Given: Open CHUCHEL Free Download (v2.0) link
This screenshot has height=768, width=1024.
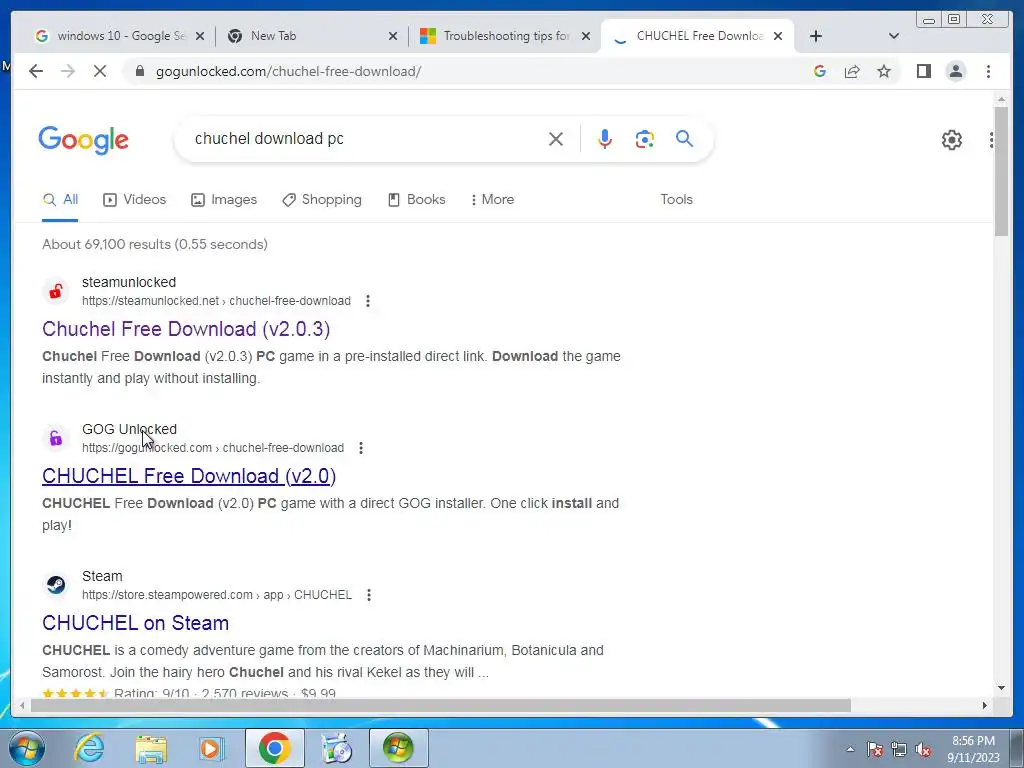Looking at the screenshot, I should click(x=189, y=475).
